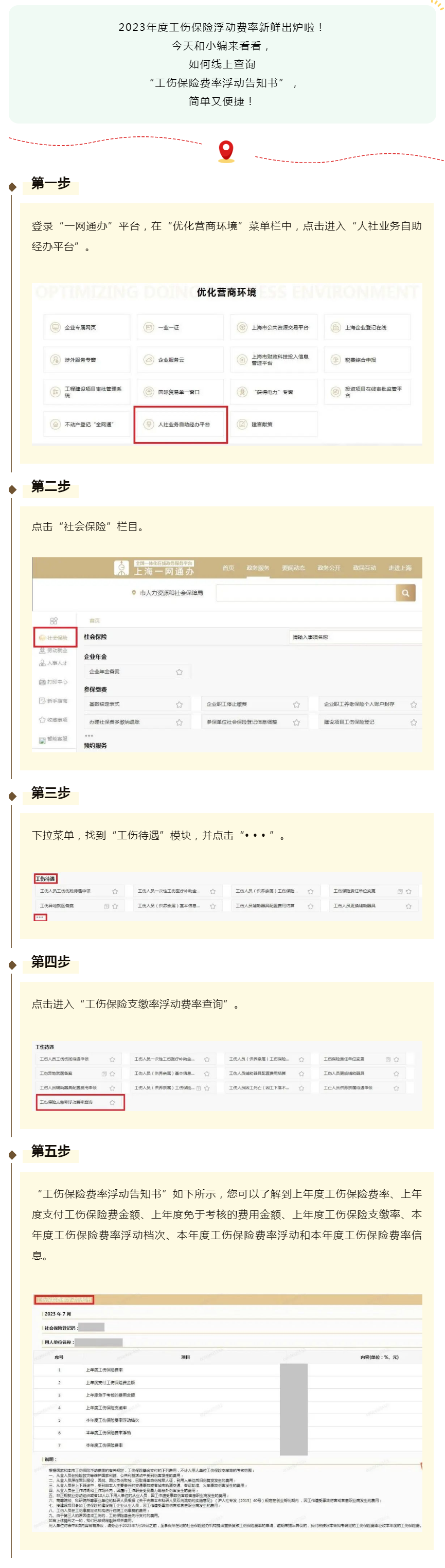
Task: Click the 社会保险 sidebar icon
Action: [42, 637]
